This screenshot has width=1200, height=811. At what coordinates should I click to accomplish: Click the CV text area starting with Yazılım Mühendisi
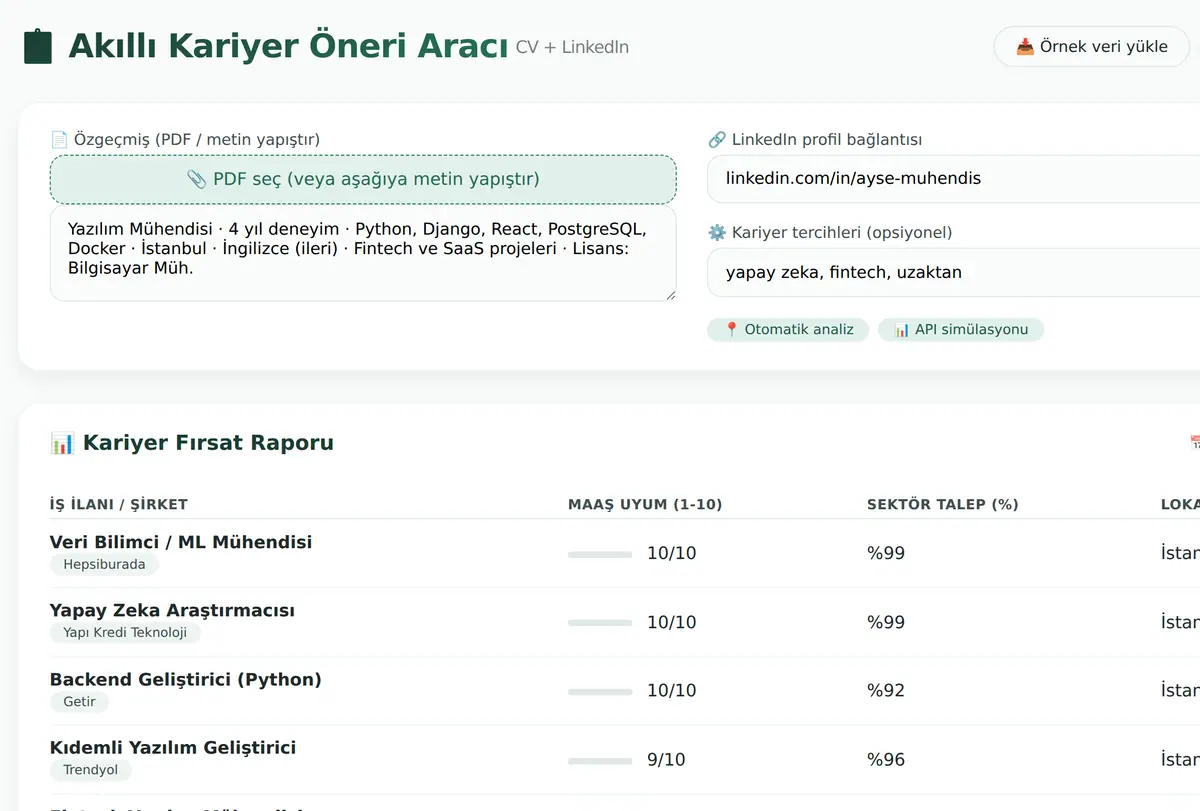(363, 254)
